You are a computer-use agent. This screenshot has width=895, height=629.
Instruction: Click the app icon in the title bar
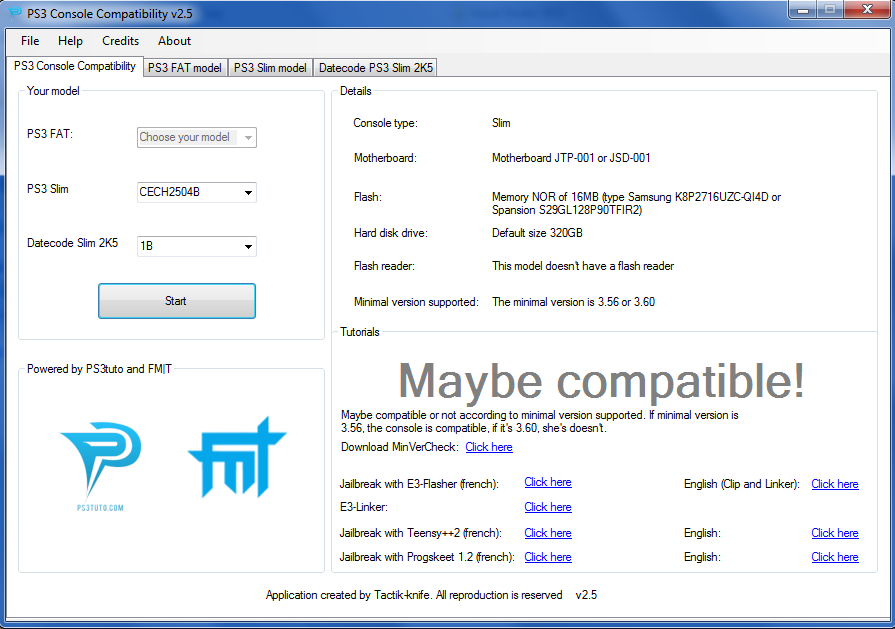click(15, 13)
